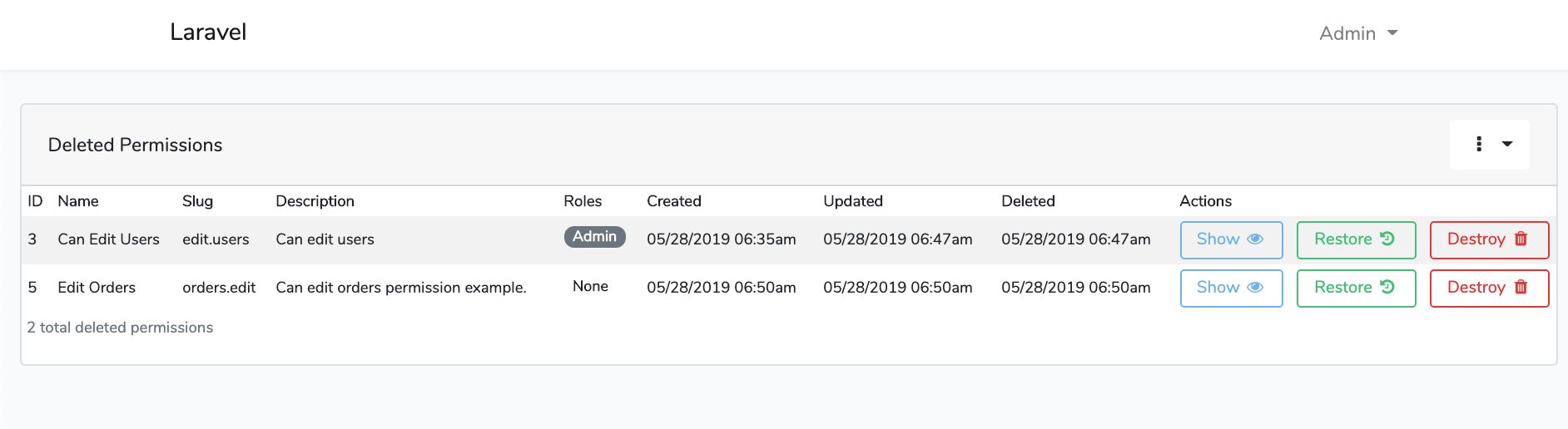
Task: Show the Can Edit Users permission
Action: pyautogui.click(x=1230, y=239)
